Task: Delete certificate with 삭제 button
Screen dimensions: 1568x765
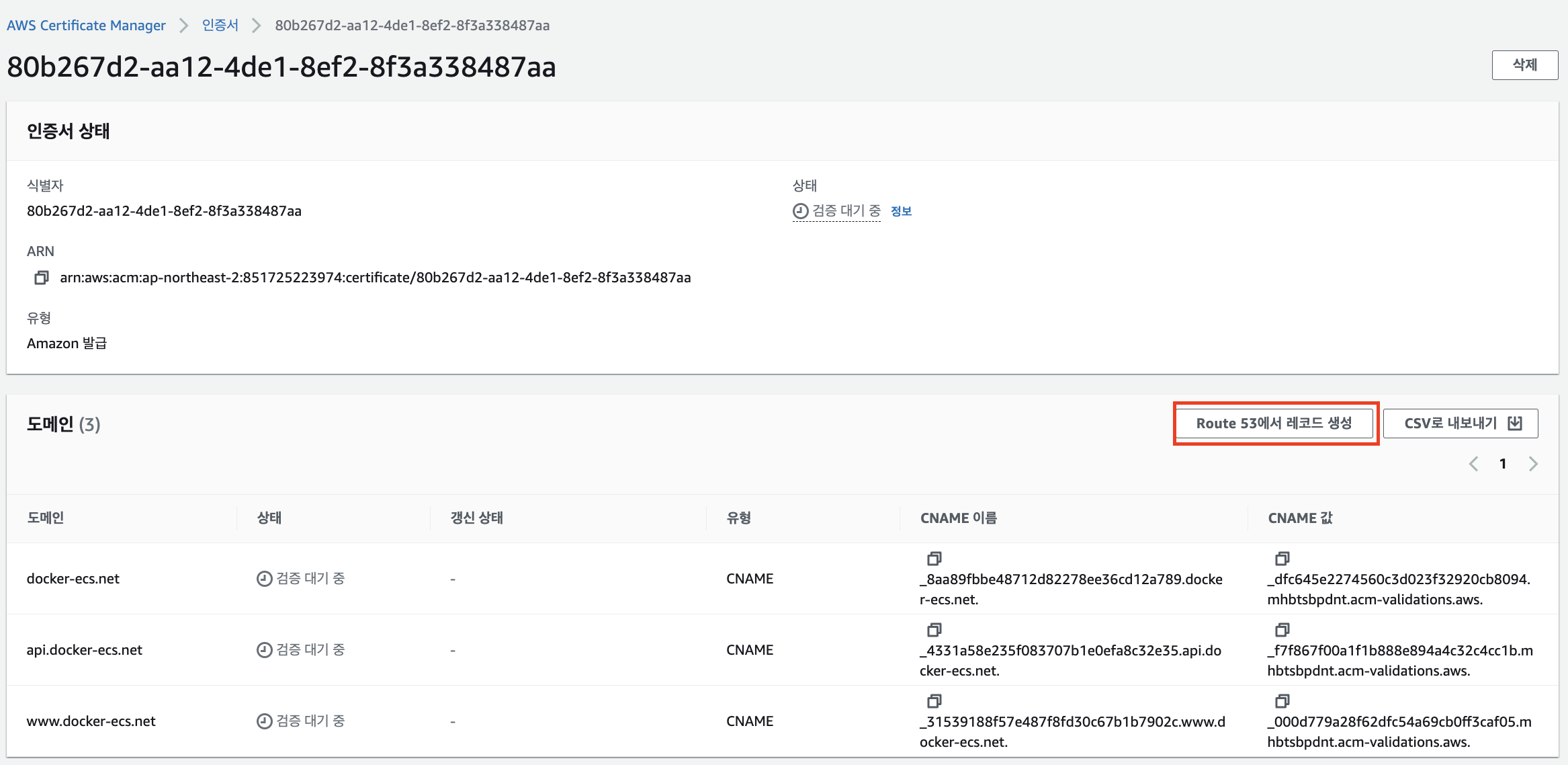Action: point(1524,65)
